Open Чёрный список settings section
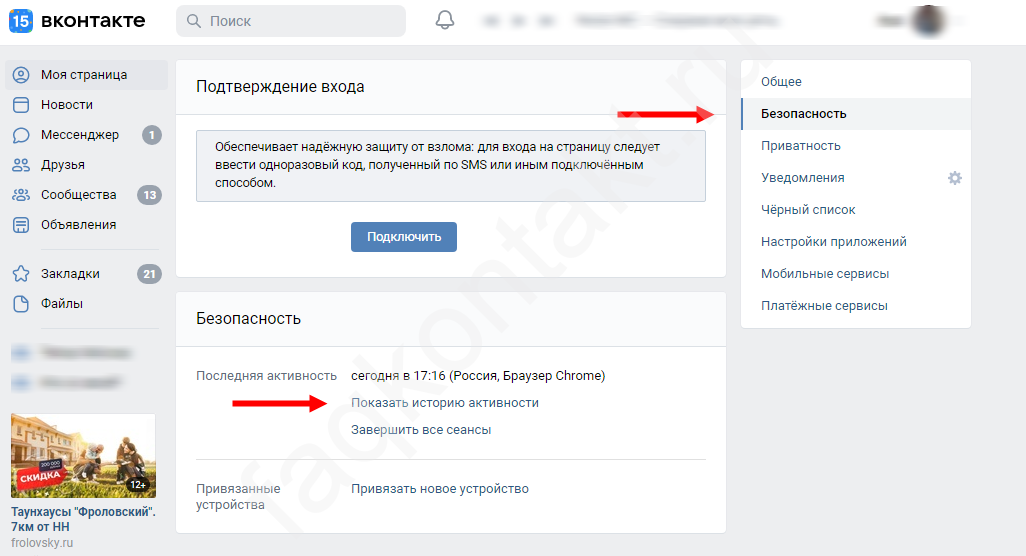Viewport: 1026px width, 556px height. click(808, 210)
